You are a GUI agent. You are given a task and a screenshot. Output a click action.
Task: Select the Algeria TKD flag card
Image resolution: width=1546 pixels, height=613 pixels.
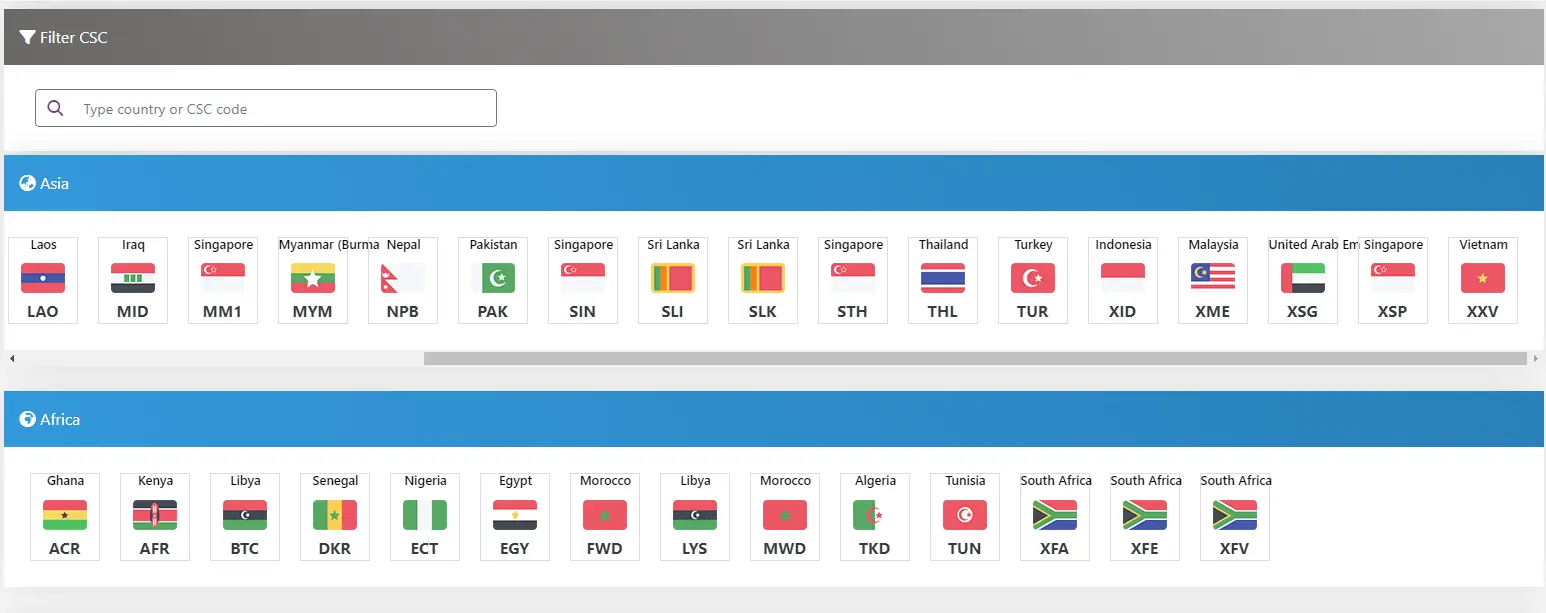tap(875, 517)
